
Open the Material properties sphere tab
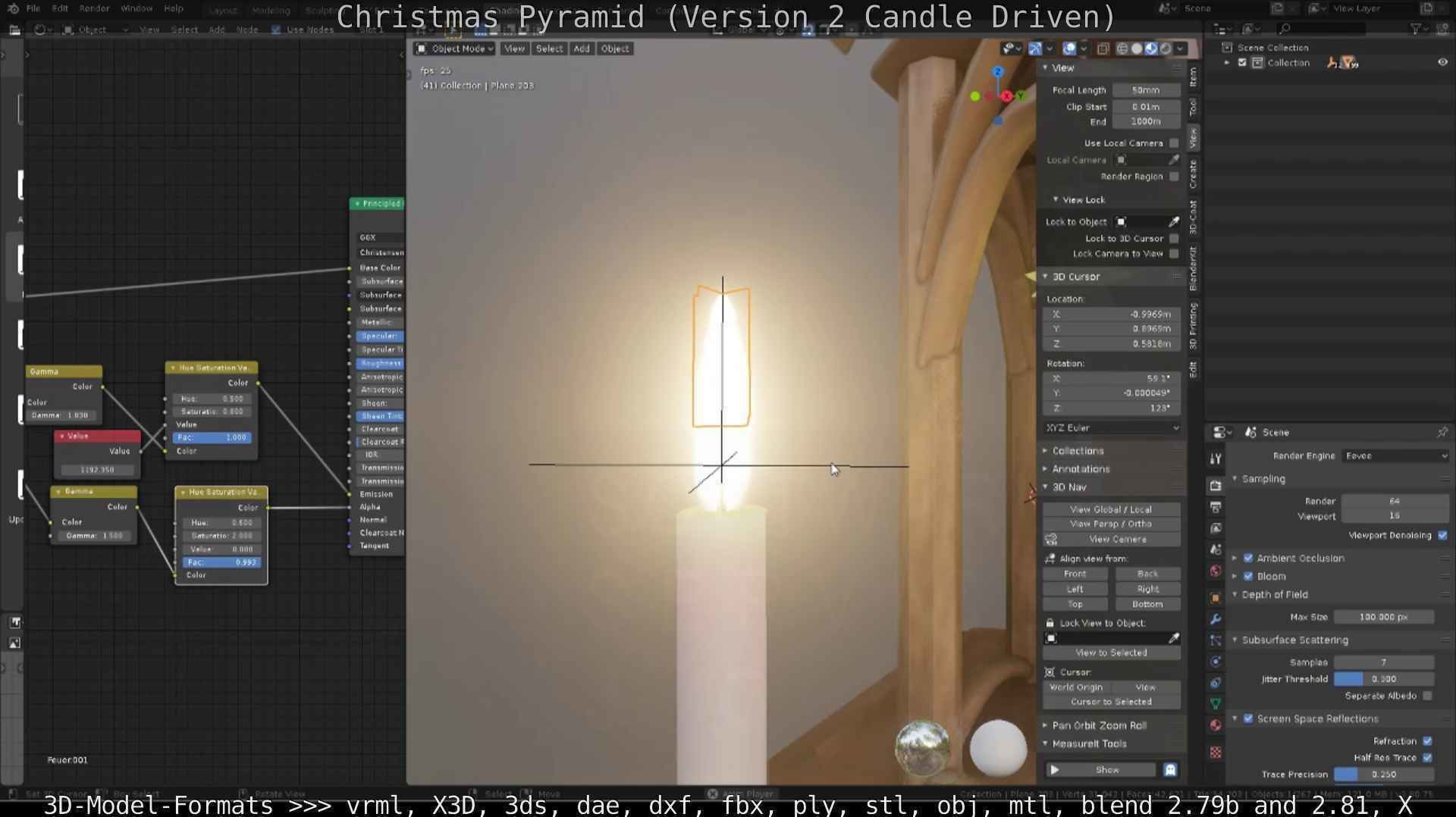(1216, 725)
